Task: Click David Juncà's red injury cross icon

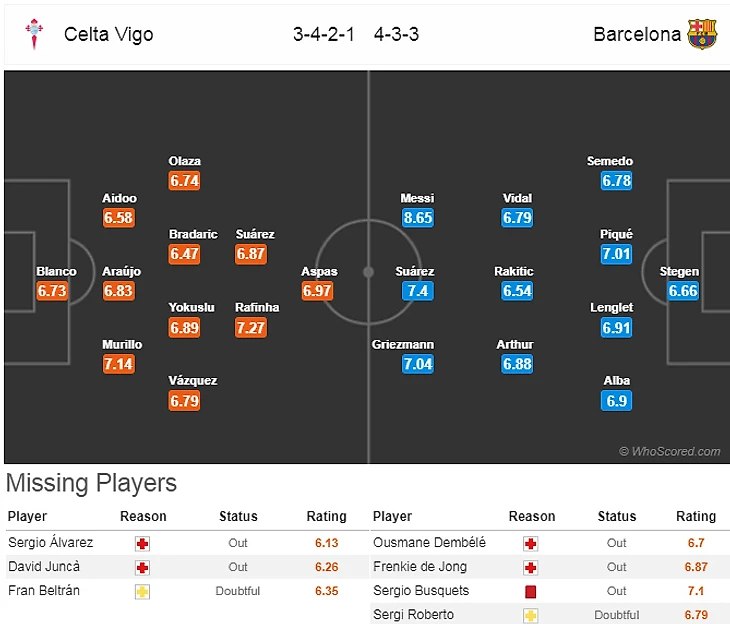Action: click(143, 567)
